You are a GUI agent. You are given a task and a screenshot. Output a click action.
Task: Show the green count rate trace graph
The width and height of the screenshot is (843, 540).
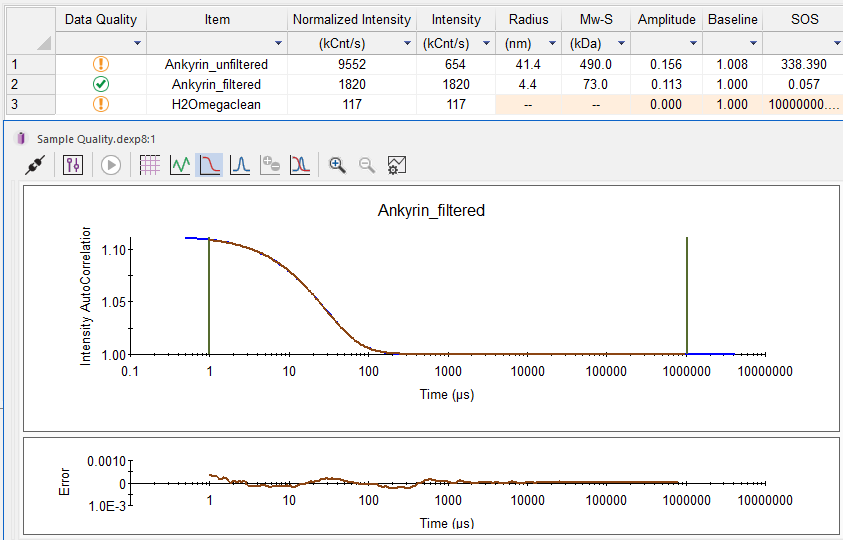tap(180, 165)
